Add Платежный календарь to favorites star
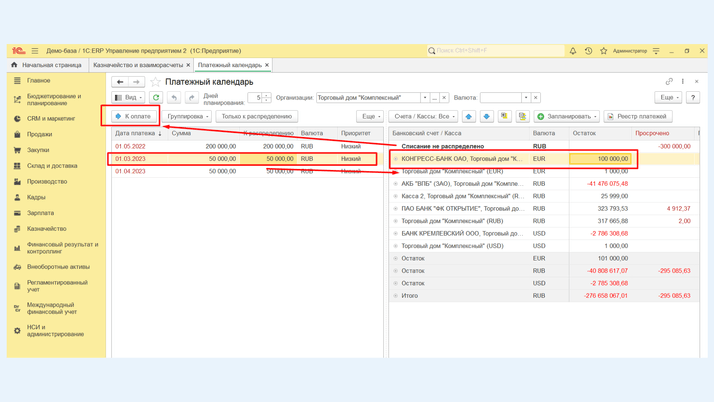The image size is (714, 402). click(x=155, y=82)
